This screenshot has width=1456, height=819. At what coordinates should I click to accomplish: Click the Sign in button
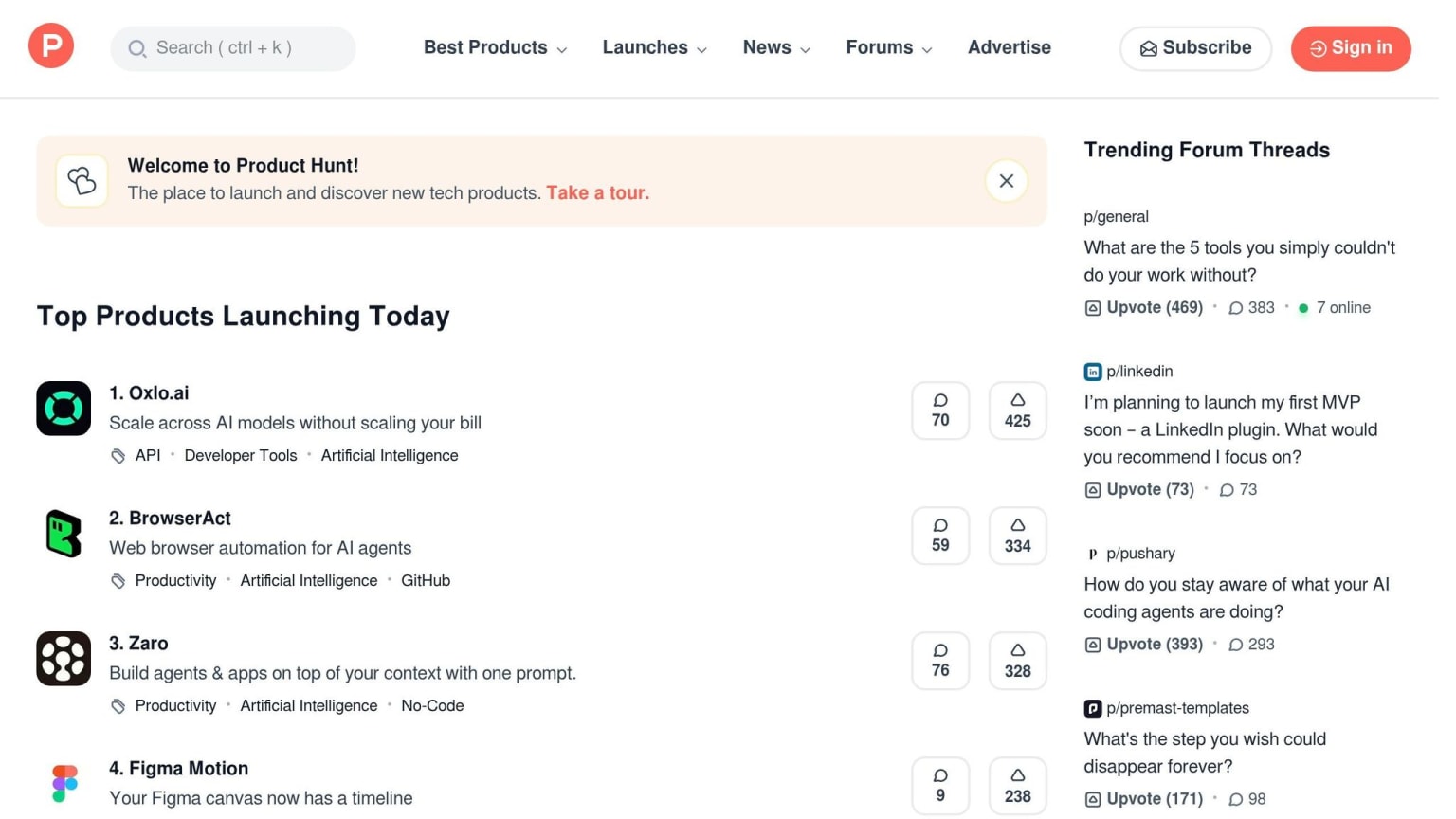point(1351,48)
